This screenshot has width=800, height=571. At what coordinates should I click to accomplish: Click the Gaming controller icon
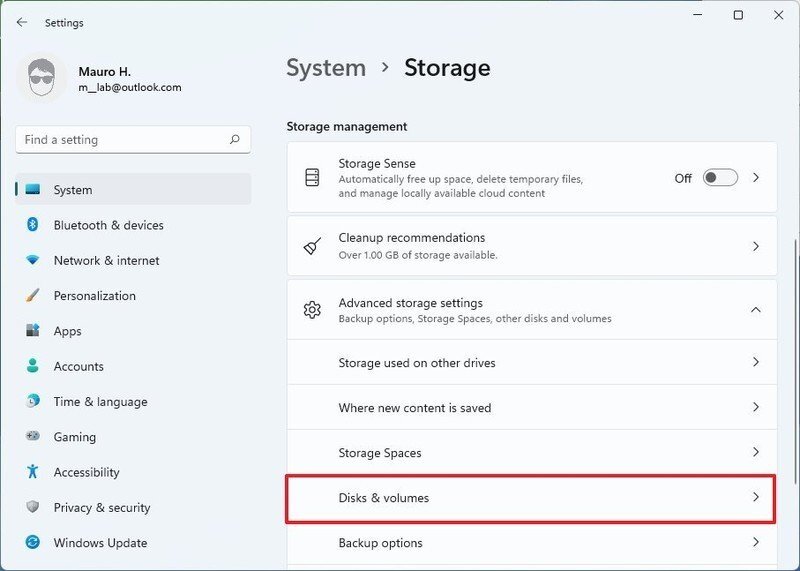[33, 437]
